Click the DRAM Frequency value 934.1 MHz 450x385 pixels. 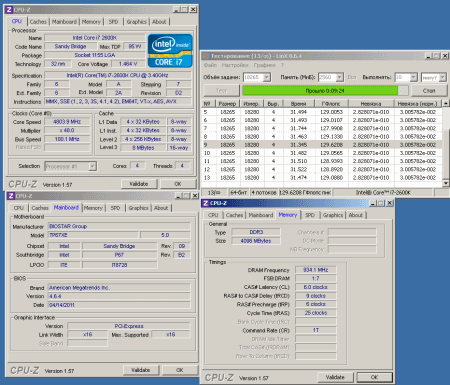click(x=316, y=270)
